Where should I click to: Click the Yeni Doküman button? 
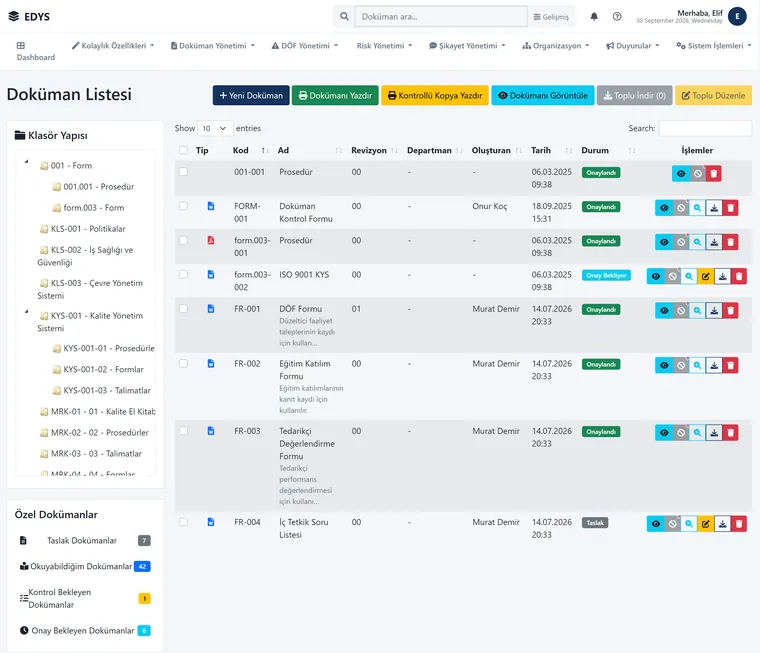pos(251,96)
